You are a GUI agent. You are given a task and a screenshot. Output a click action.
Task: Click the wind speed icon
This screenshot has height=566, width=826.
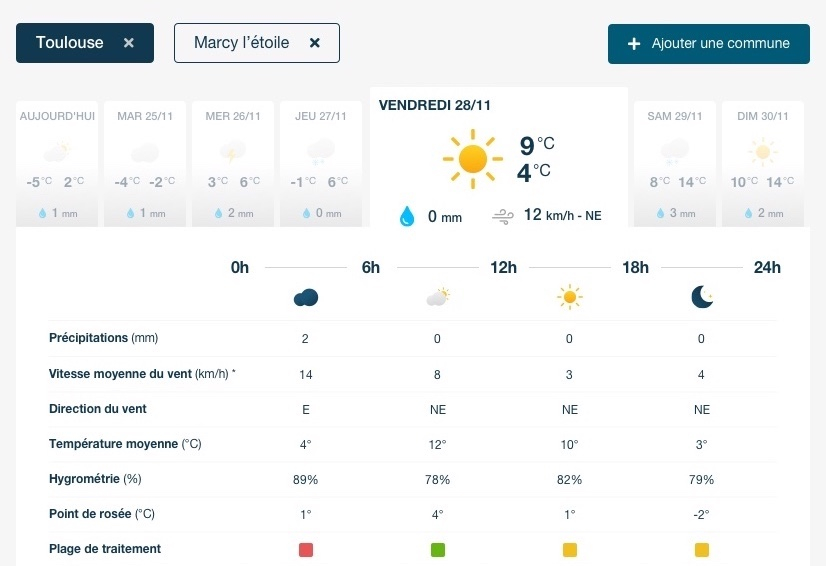503,216
